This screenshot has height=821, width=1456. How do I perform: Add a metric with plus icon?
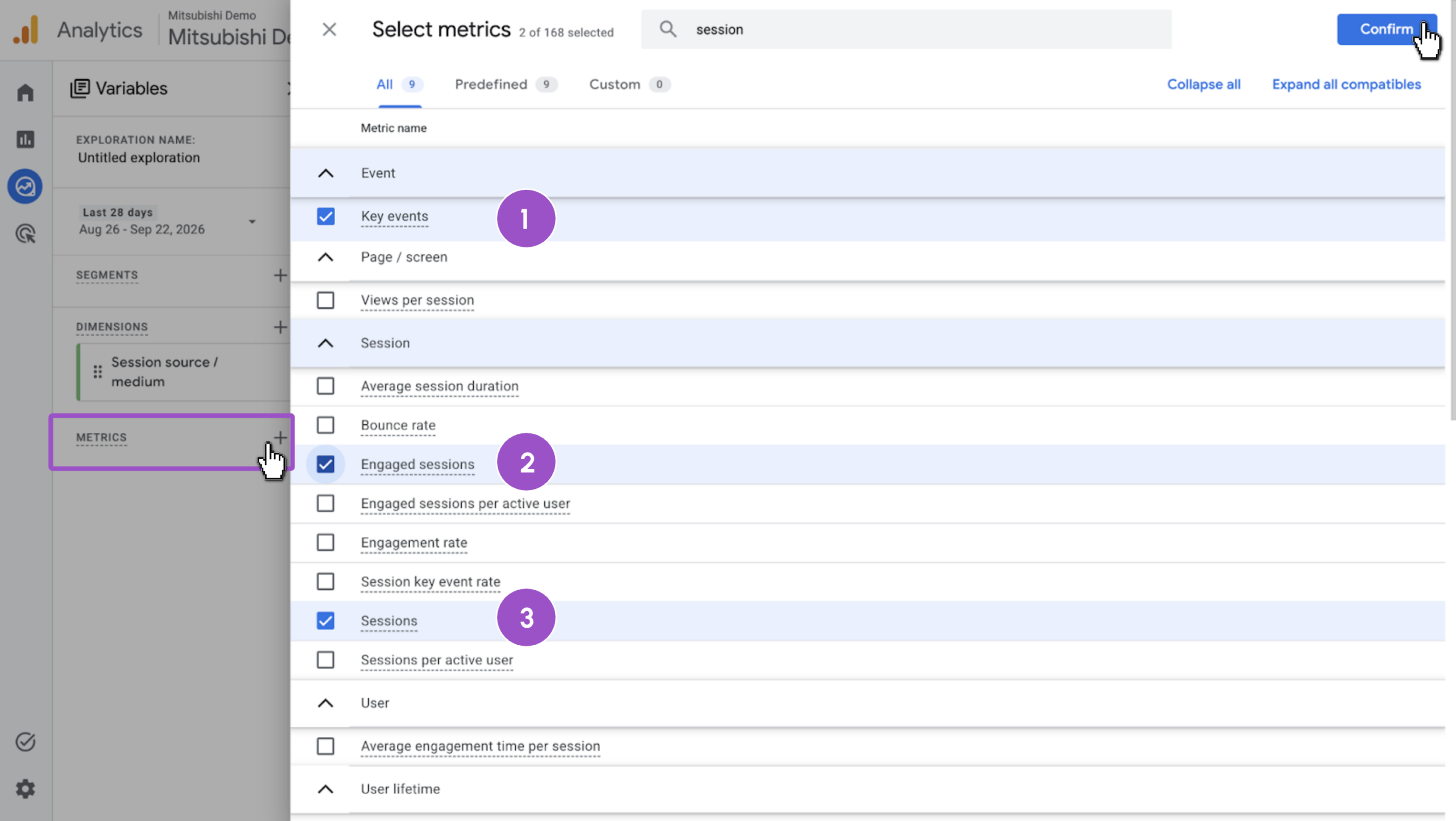[280, 437]
